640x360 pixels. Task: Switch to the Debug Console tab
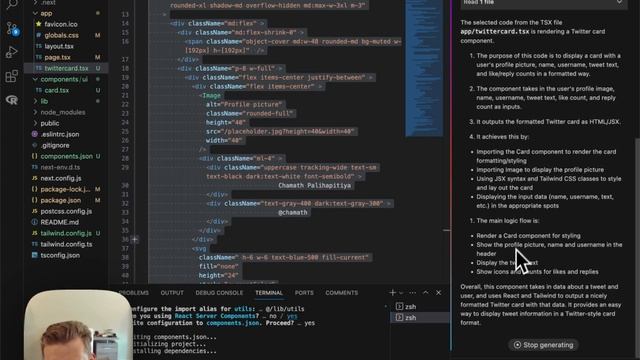(219, 293)
